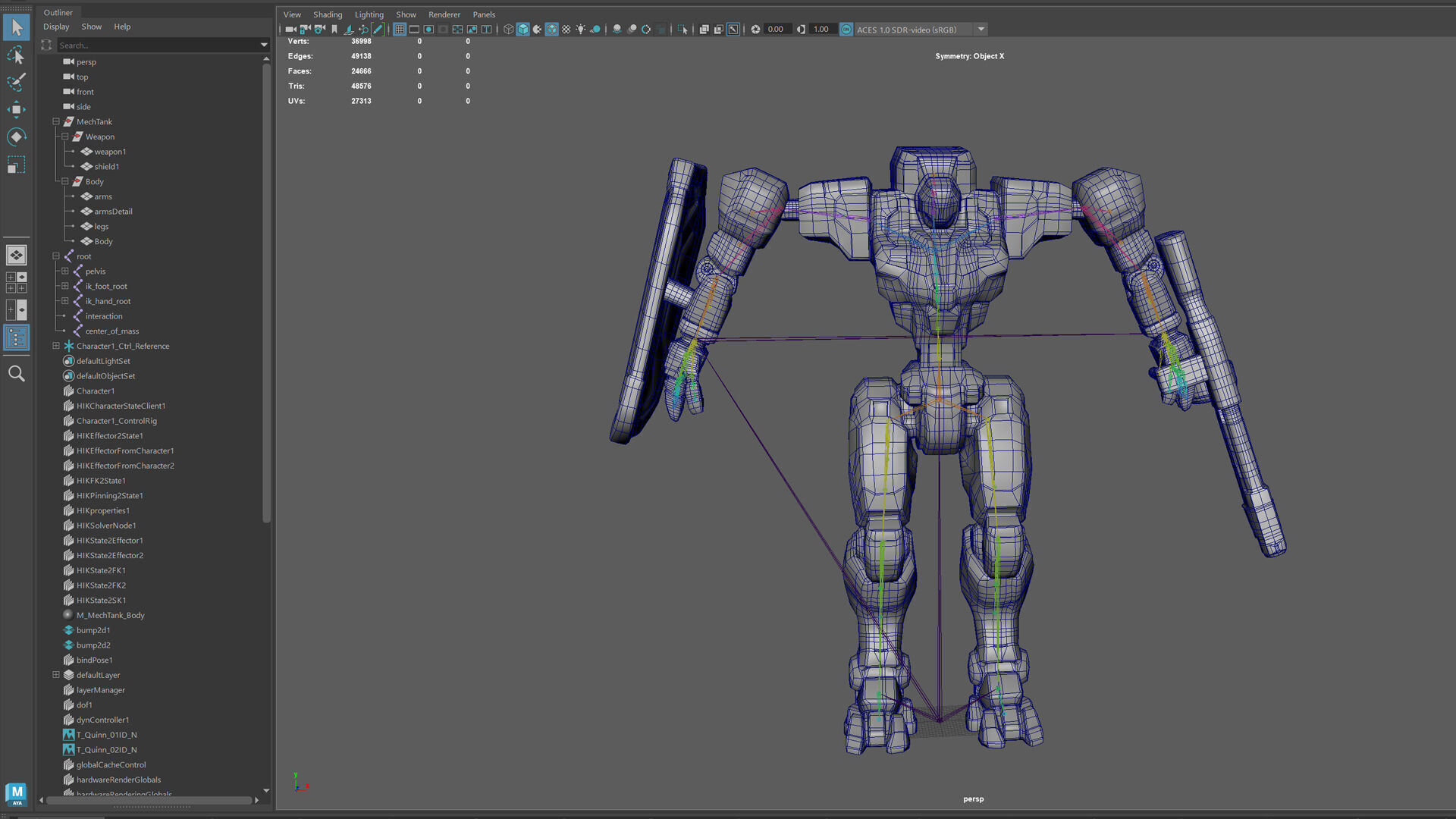Viewport: 1456px width, 819px height.
Task: Choose the Paint Selection tool
Action: [16, 82]
